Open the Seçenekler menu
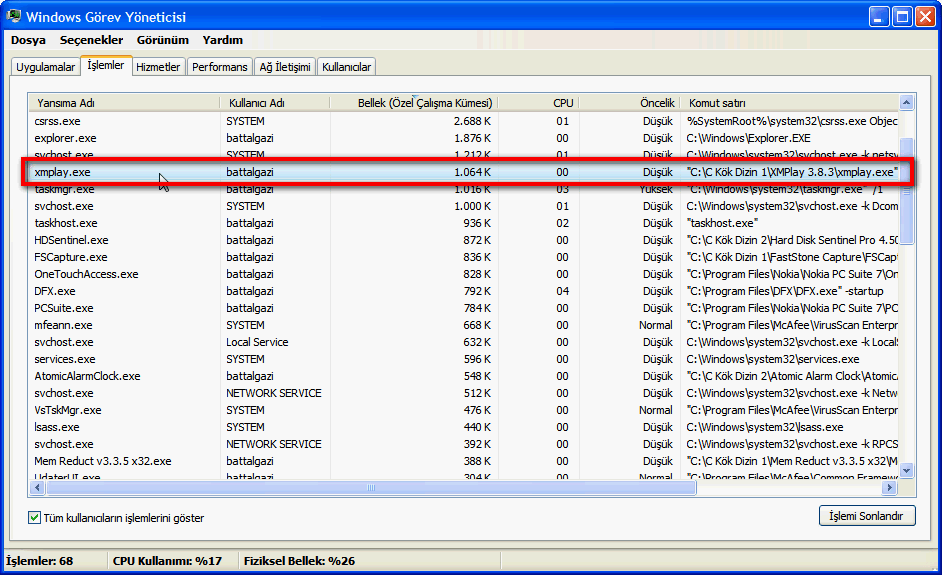942x575 pixels. [x=91, y=40]
